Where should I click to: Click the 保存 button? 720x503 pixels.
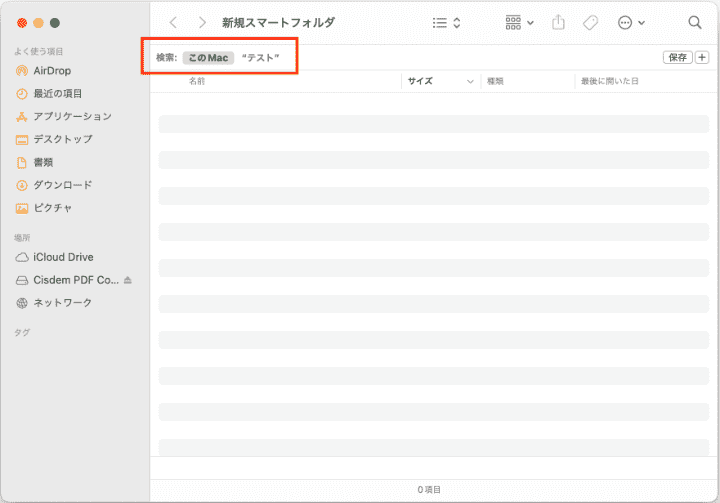point(677,58)
